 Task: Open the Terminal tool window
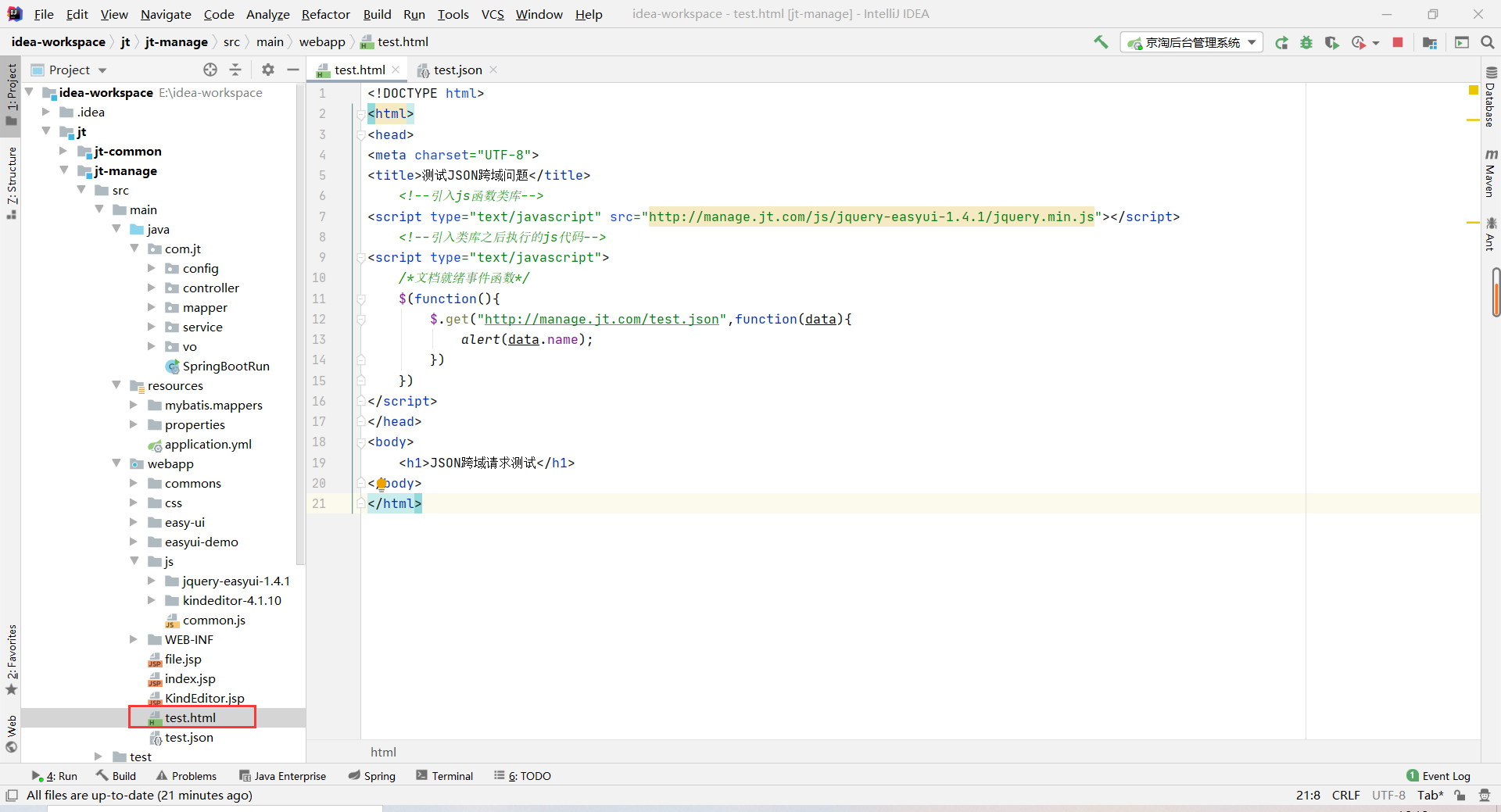(445, 776)
